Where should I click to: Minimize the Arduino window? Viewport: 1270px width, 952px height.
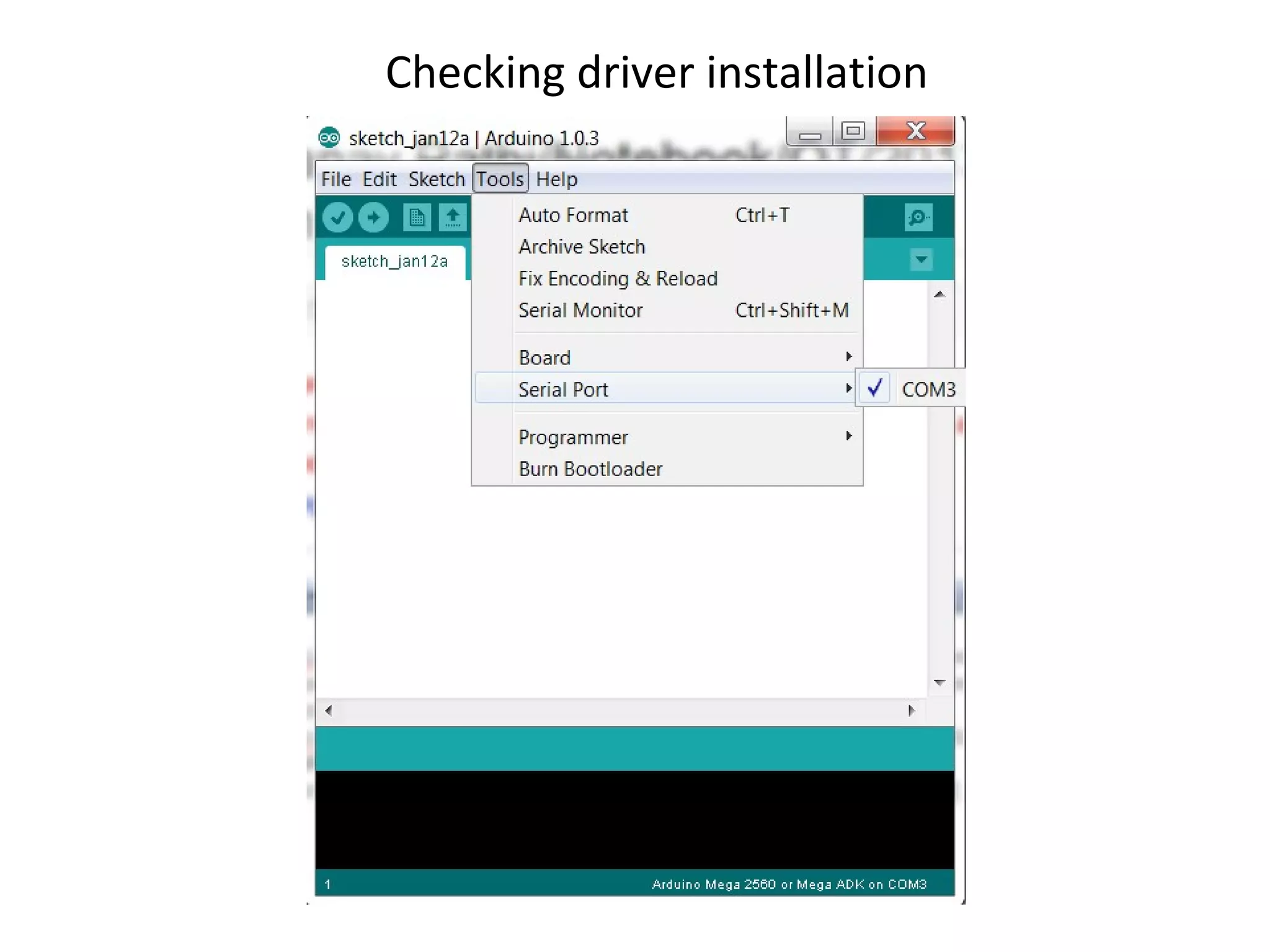coord(810,131)
